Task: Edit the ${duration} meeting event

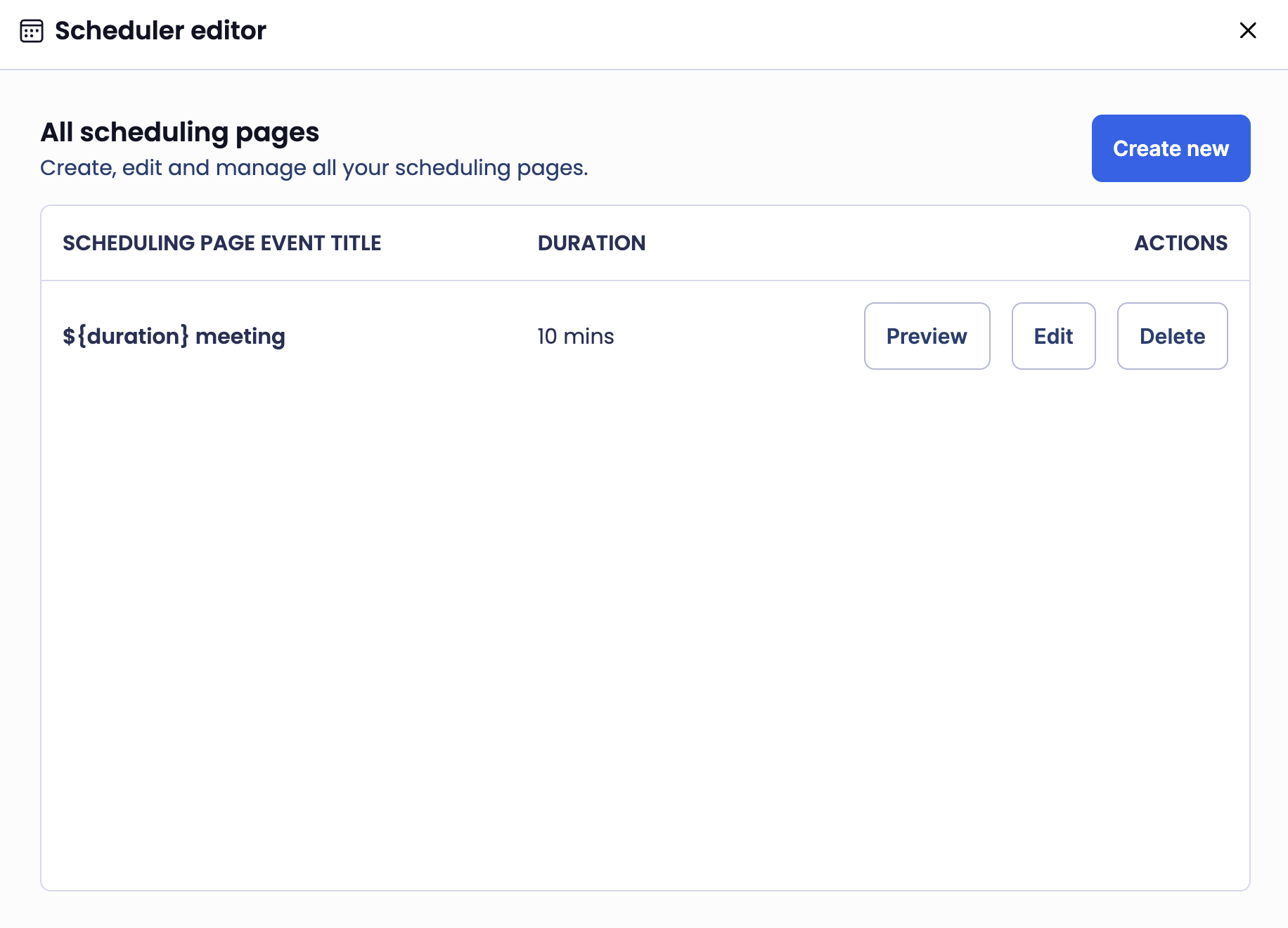Action: click(x=1053, y=336)
